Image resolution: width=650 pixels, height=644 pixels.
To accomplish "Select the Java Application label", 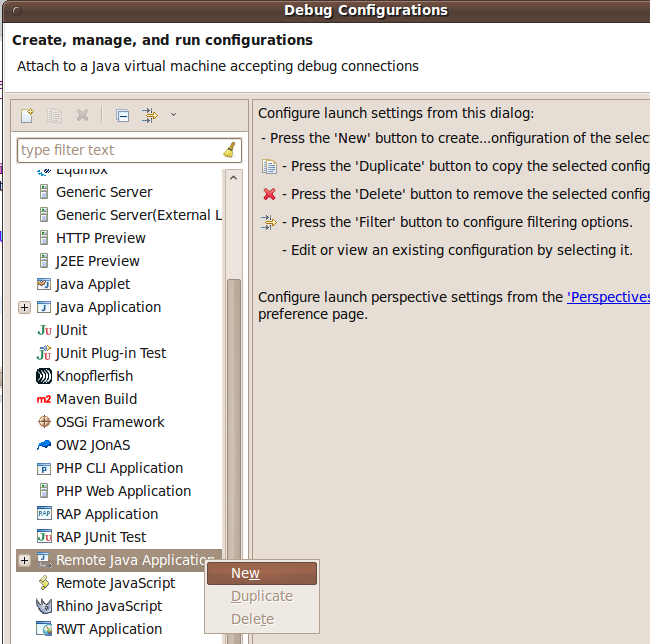I will (x=108, y=307).
